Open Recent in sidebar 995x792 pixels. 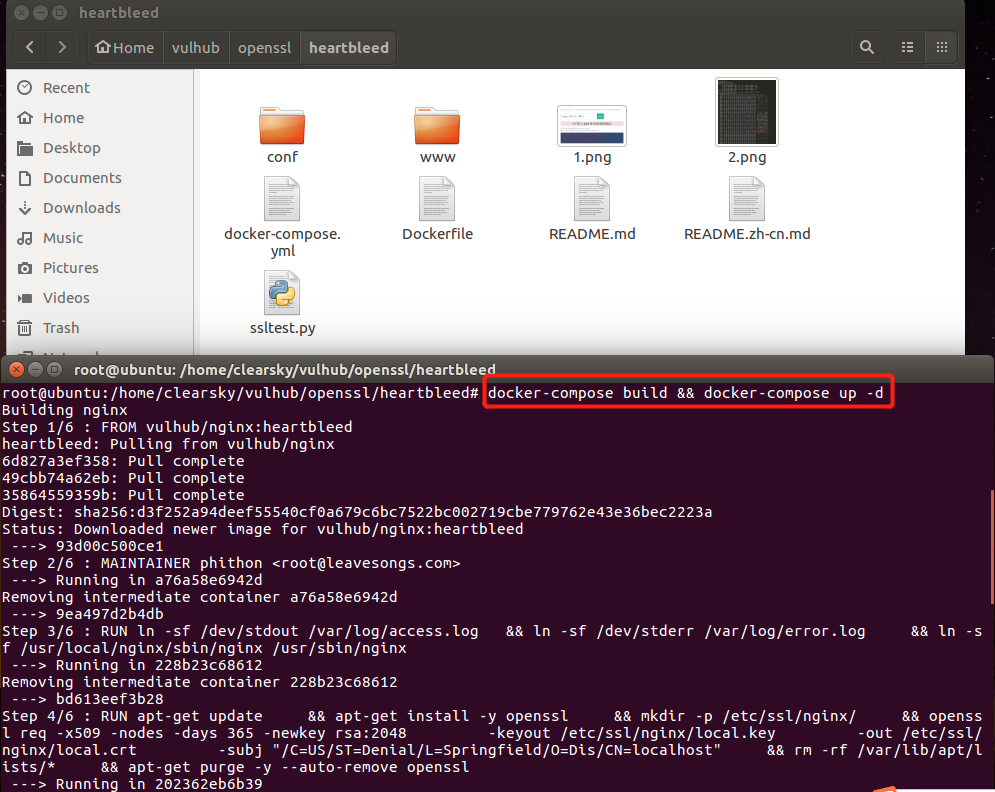(98, 88)
